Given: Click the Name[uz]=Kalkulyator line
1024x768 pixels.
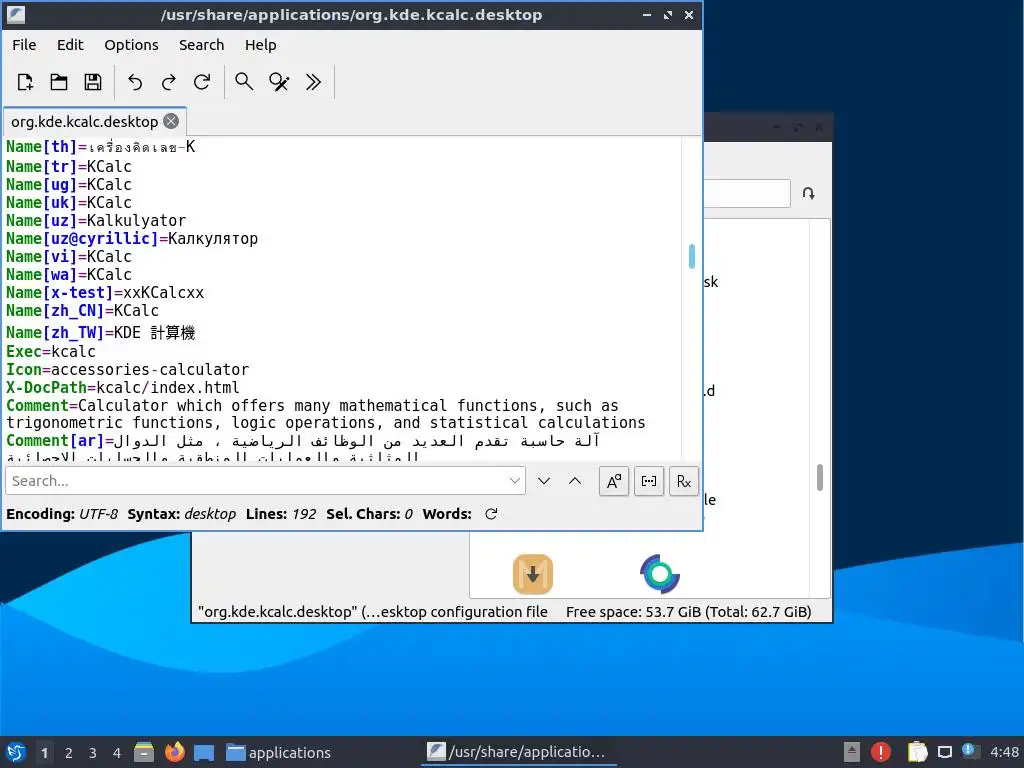Looking at the screenshot, I should point(96,221).
